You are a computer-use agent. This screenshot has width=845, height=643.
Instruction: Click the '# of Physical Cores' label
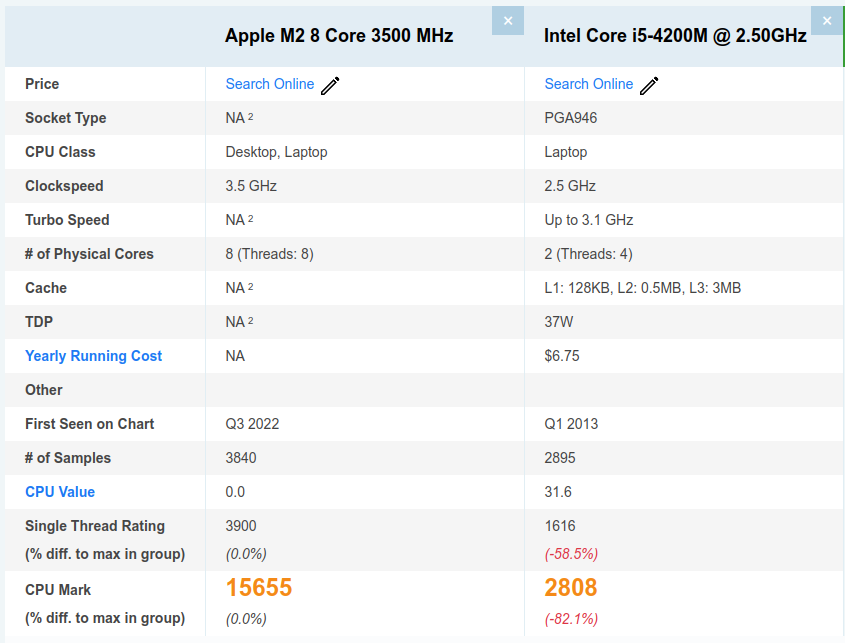click(x=89, y=254)
